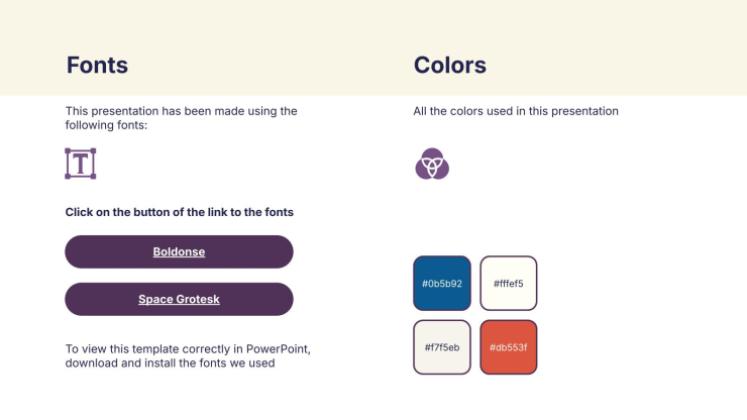Click the 'All the colors used' description
Viewport: 747px width, 420px height.
[x=516, y=111]
